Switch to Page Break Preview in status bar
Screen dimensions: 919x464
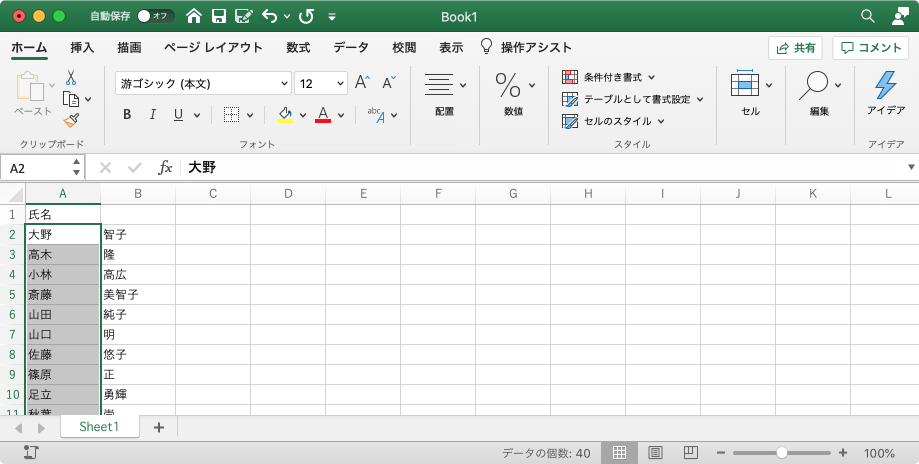(x=691, y=452)
